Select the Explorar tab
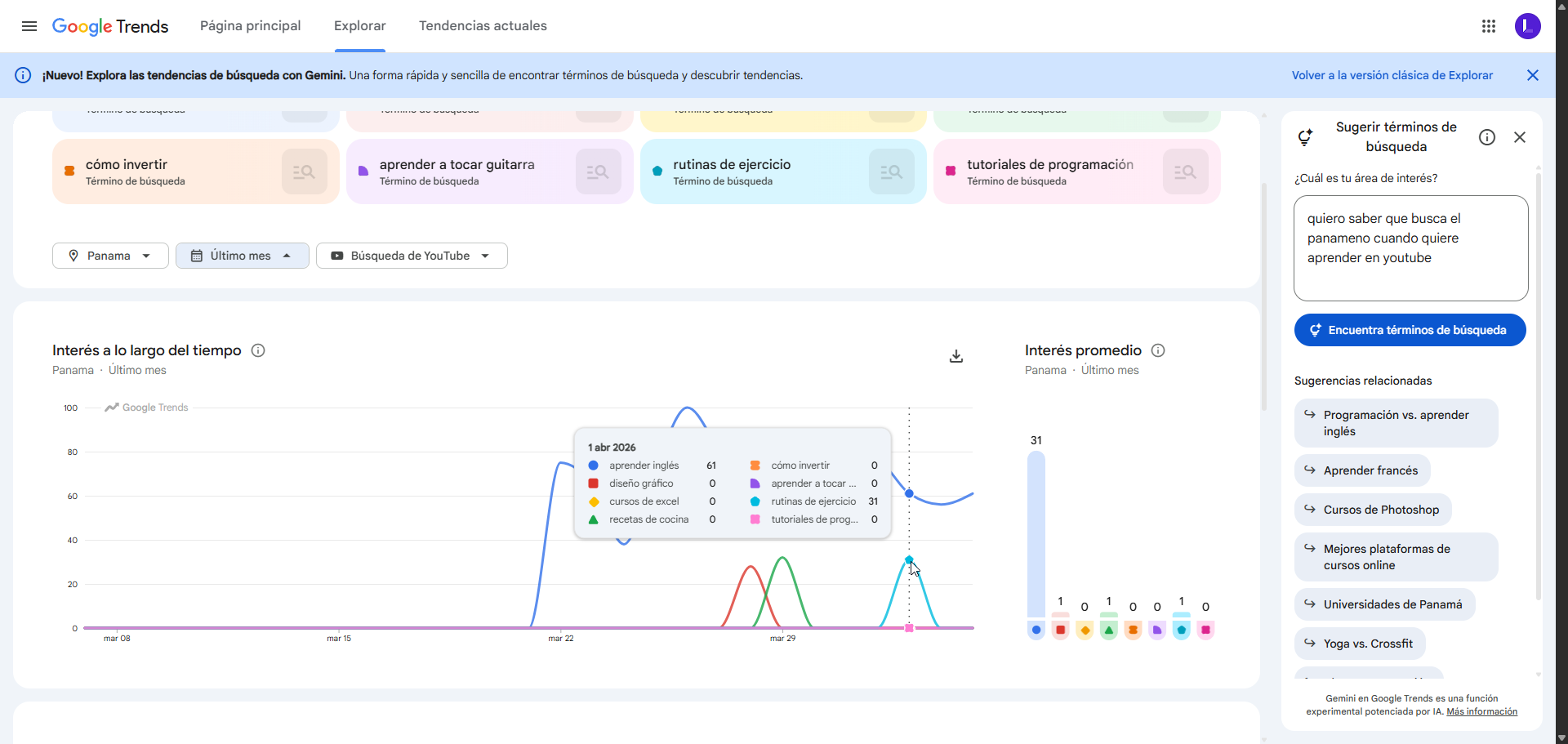The image size is (1568, 744). point(360,26)
